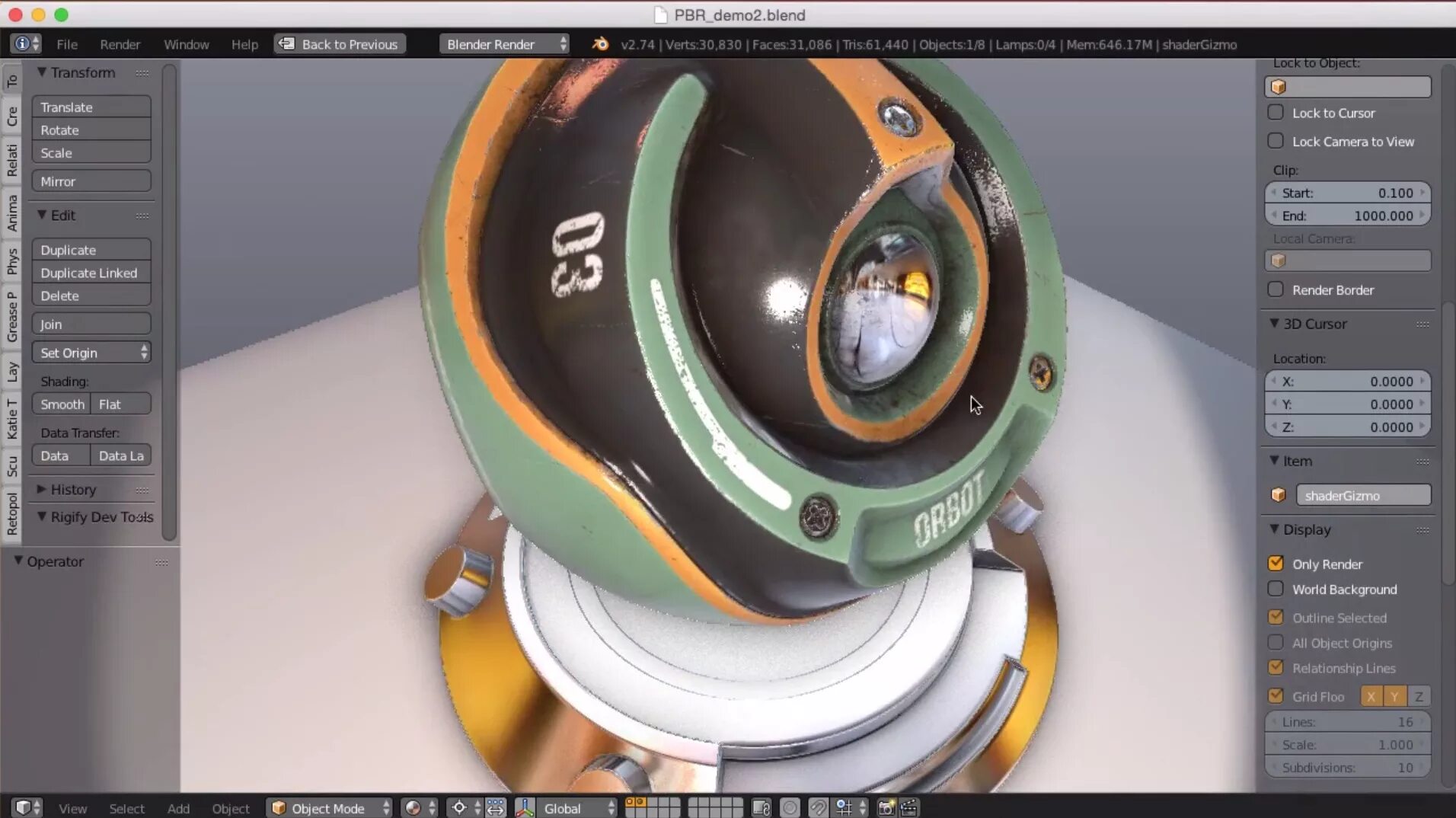Toggle manipulate center points icon
Viewport: 1456px width, 818px height.
pos(496,807)
